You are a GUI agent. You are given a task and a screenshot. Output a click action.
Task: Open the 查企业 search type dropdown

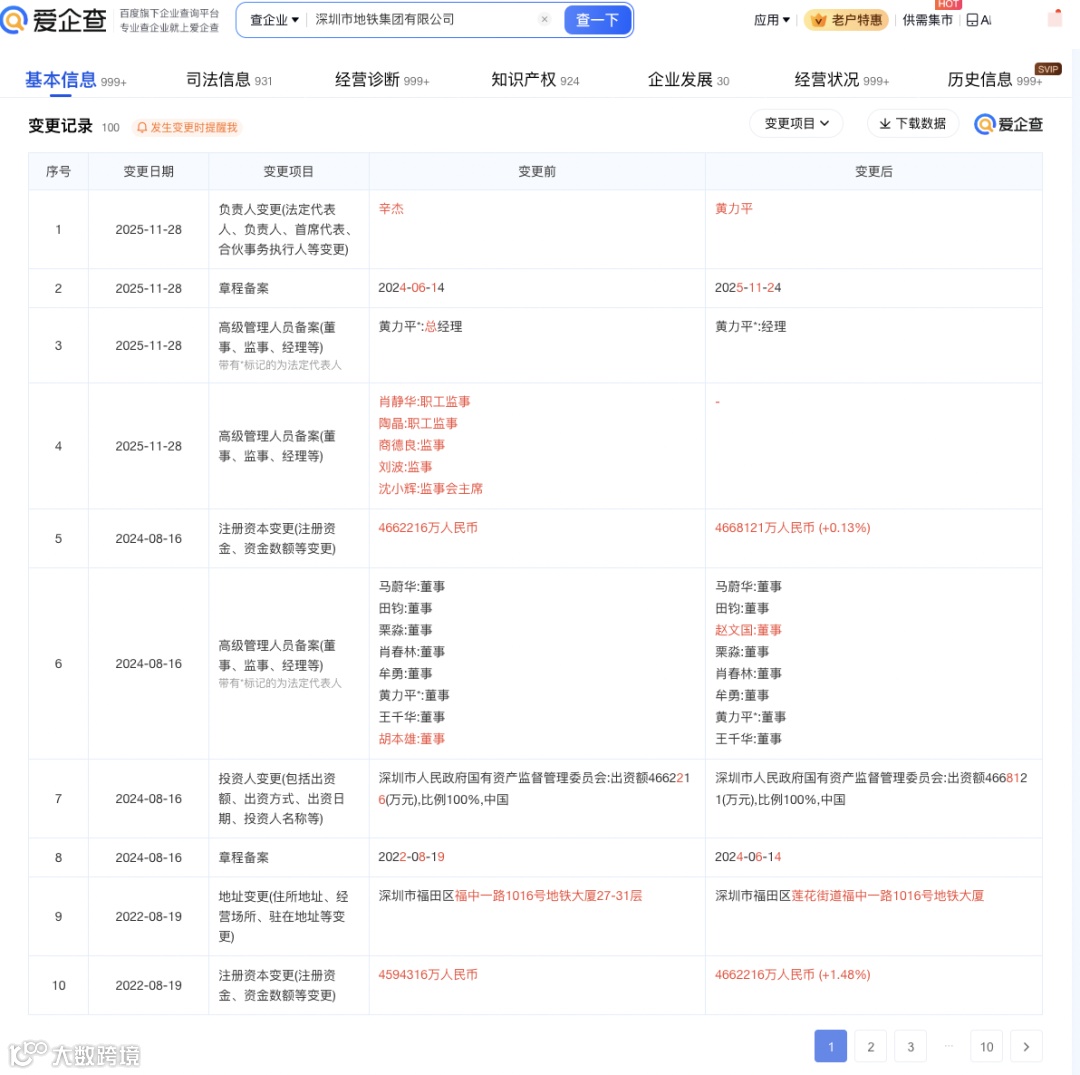(x=273, y=20)
